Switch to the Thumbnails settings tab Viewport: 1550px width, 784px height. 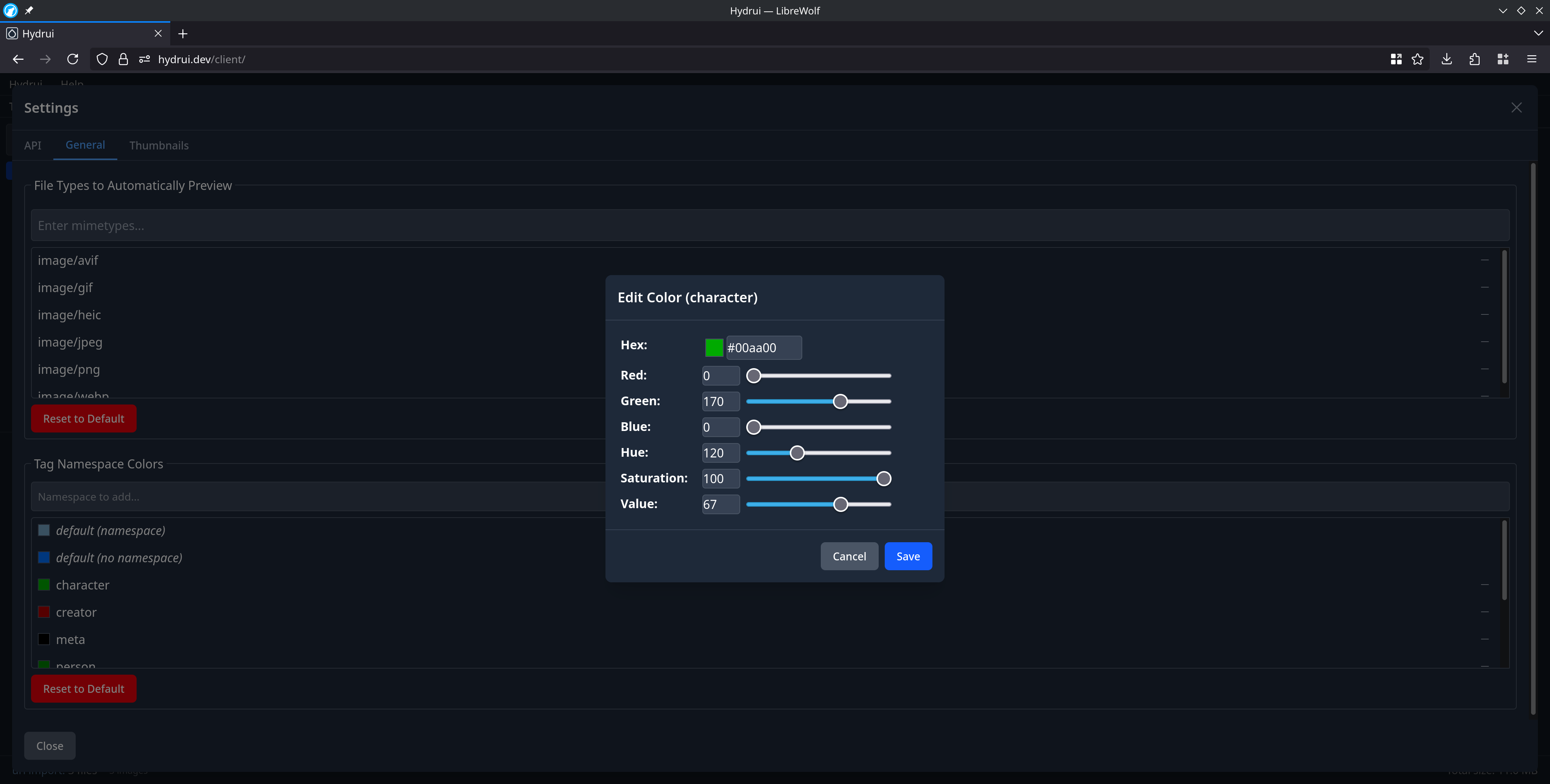tap(159, 146)
